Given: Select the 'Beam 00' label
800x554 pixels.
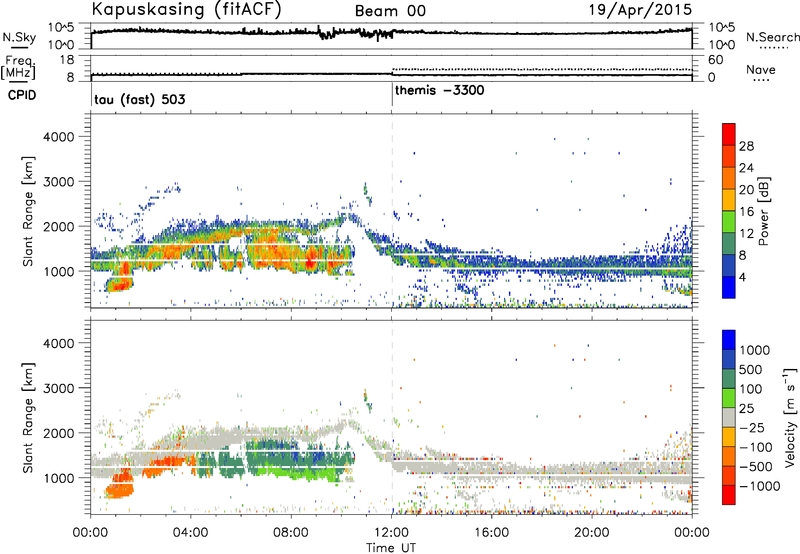Looking at the screenshot, I should click(x=390, y=11).
